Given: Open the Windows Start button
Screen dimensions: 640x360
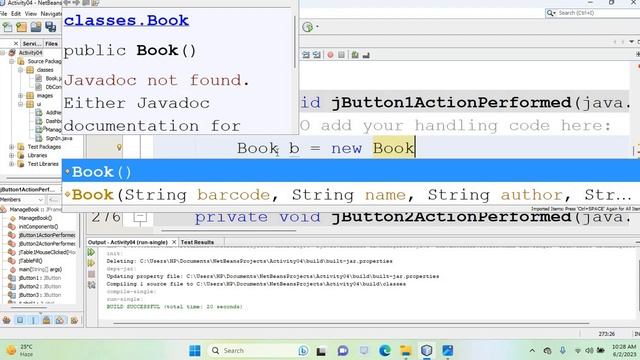Looking at the screenshot, I should pyautogui.click(x=195, y=351).
